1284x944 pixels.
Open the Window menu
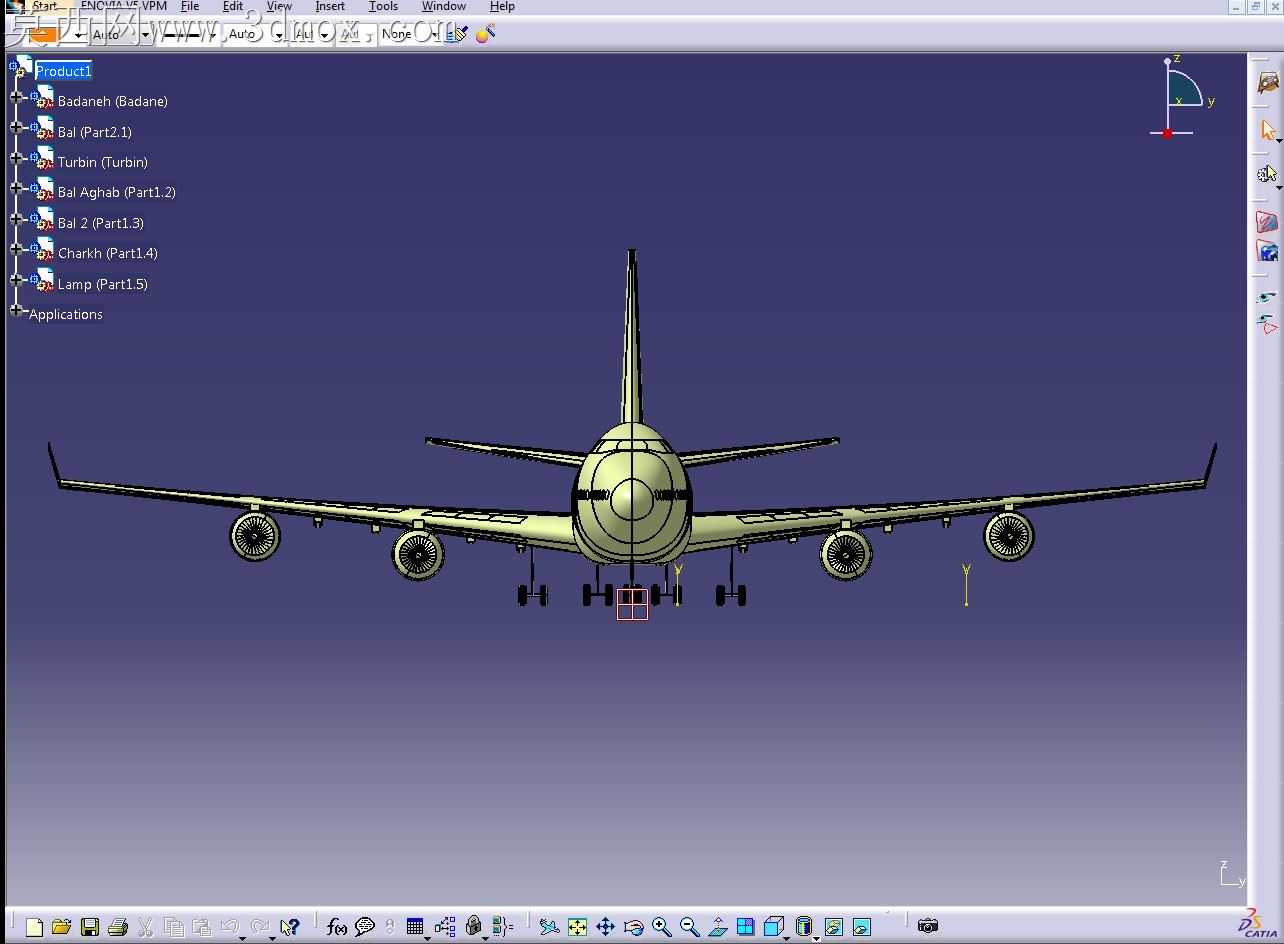click(x=443, y=6)
